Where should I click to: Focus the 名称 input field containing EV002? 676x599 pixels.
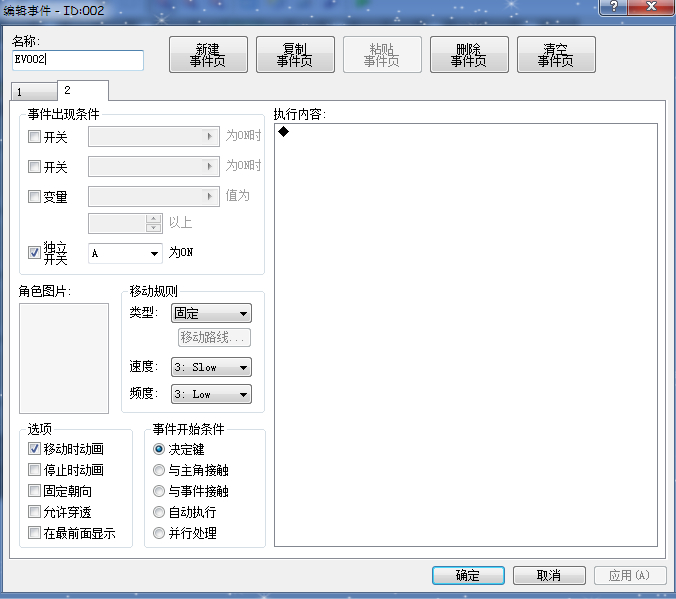78,60
